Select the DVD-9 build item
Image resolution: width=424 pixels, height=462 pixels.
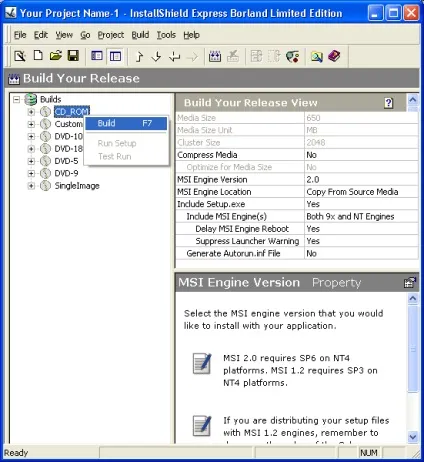pos(66,173)
